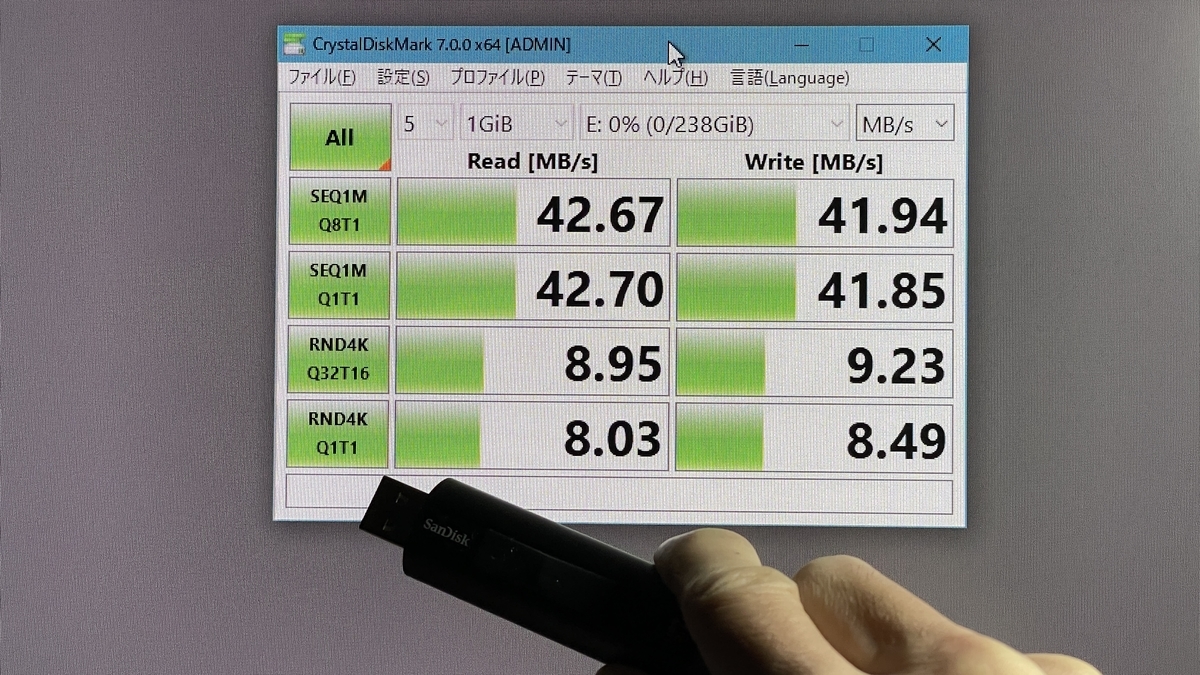The width and height of the screenshot is (1200, 675).
Task: Run the RND4K Q1T1 test
Action: [x=337, y=433]
